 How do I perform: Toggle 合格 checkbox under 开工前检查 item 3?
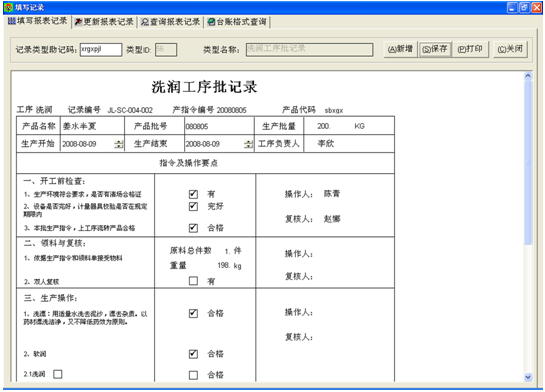click(193, 228)
